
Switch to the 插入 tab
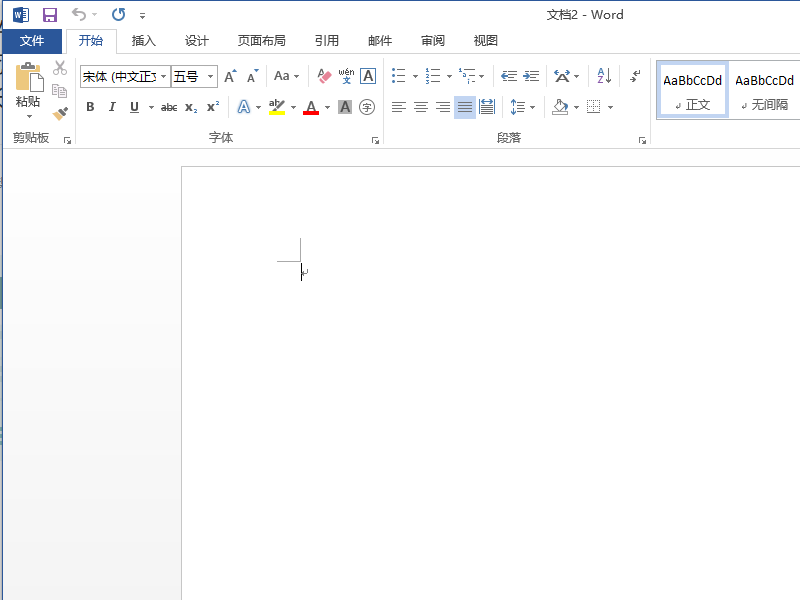(x=144, y=41)
